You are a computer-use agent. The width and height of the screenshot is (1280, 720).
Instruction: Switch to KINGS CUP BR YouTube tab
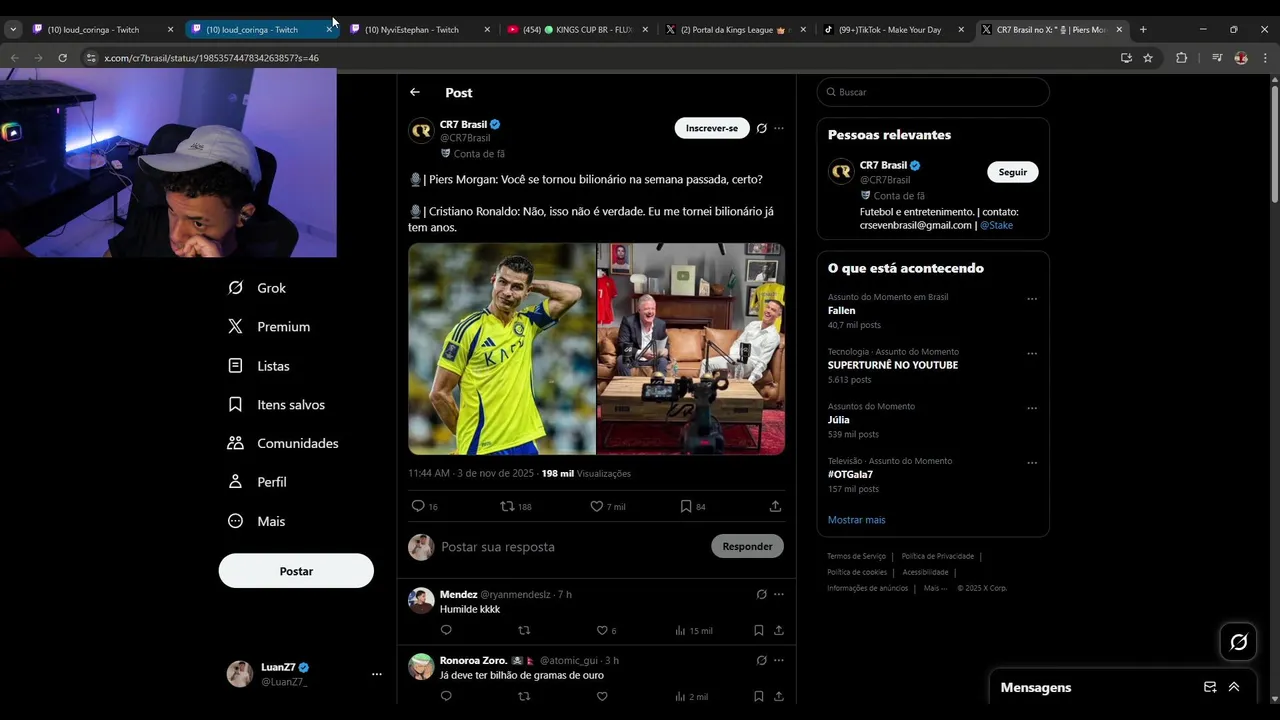click(578, 30)
